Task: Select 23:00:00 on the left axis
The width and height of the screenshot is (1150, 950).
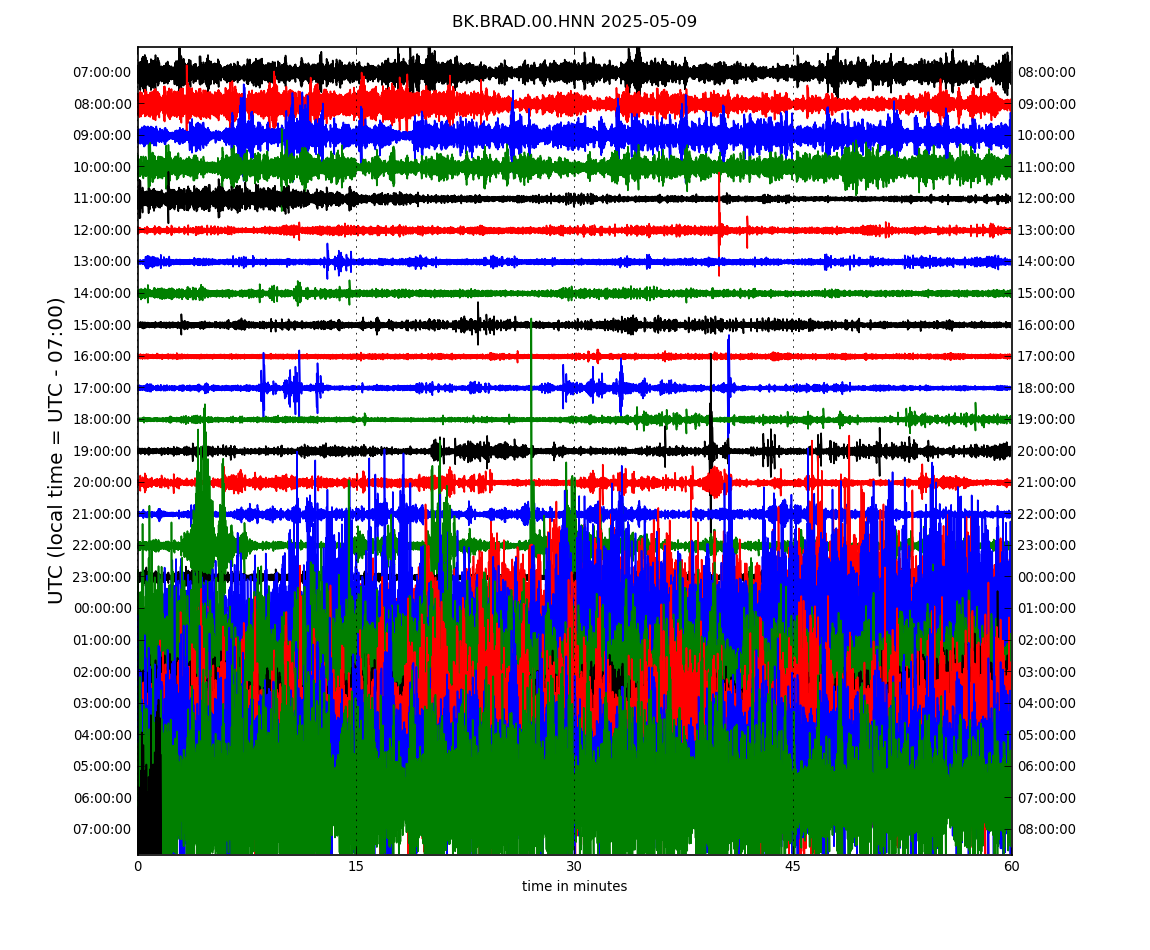Action: point(103,577)
